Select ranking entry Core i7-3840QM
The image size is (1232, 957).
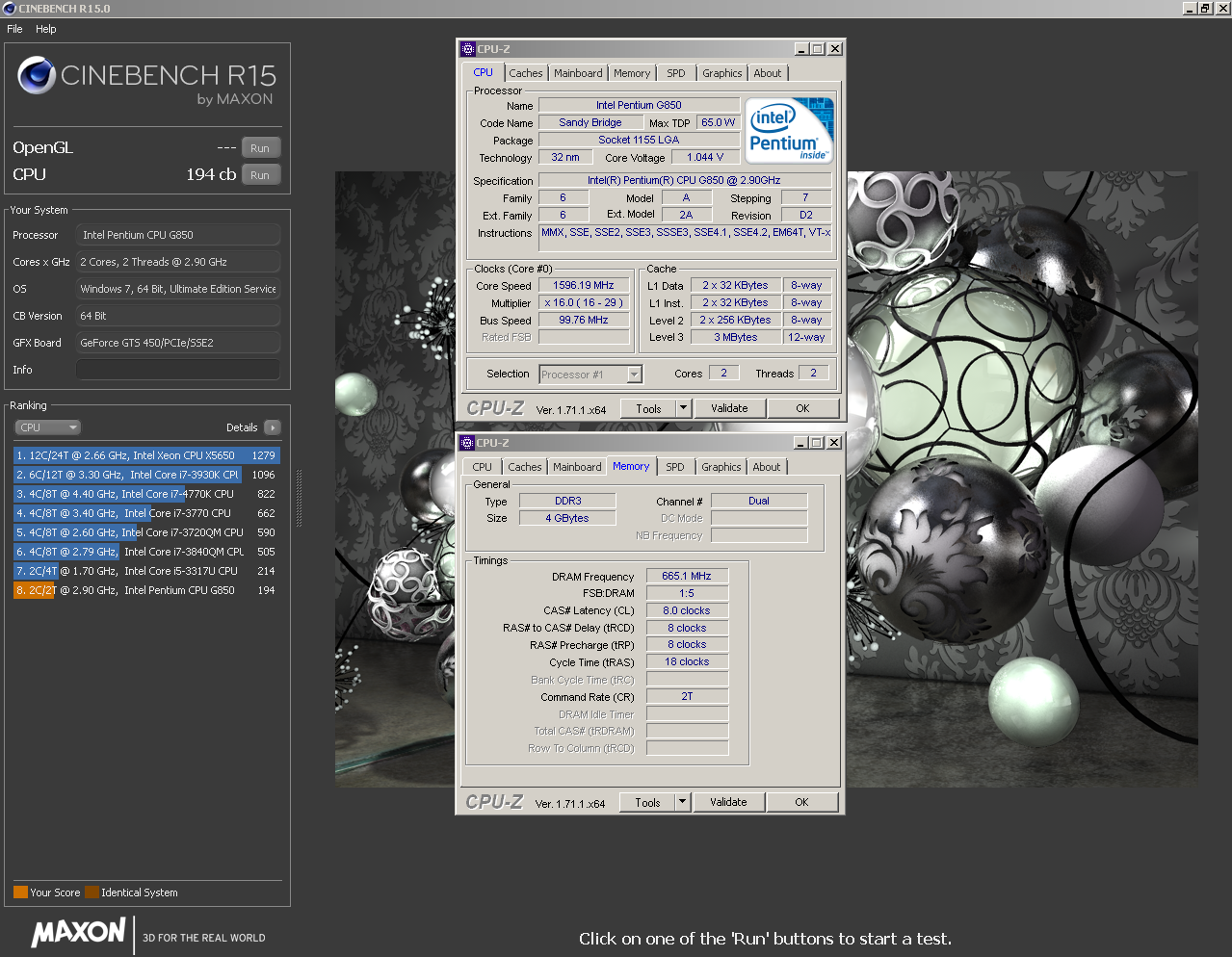point(146,552)
